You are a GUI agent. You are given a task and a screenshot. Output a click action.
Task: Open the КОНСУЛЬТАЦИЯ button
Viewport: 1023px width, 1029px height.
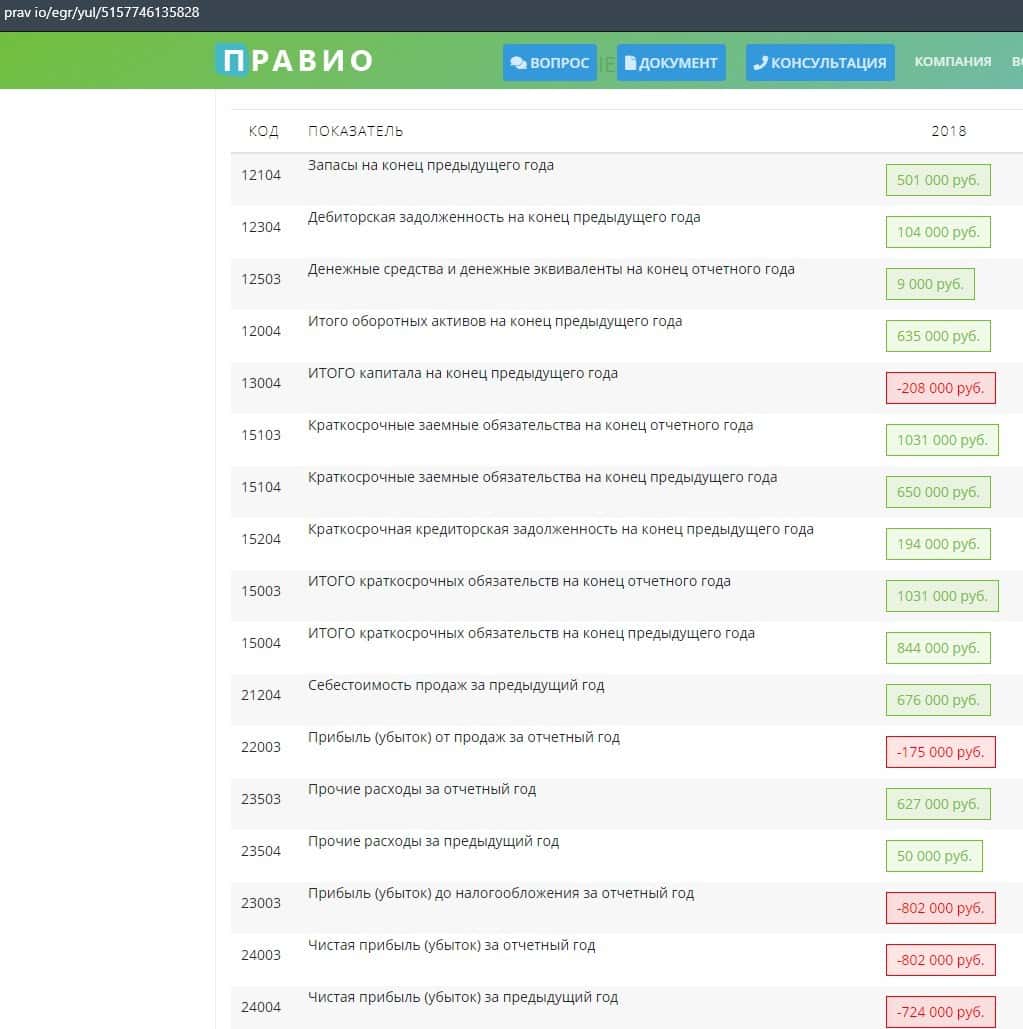[820, 62]
